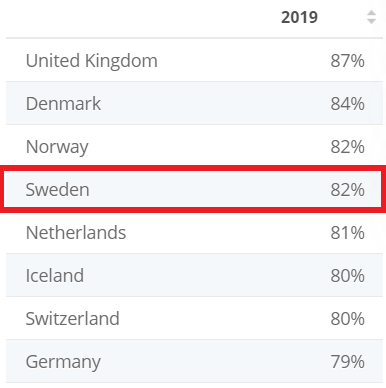Select the Norway row

[194, 146]
